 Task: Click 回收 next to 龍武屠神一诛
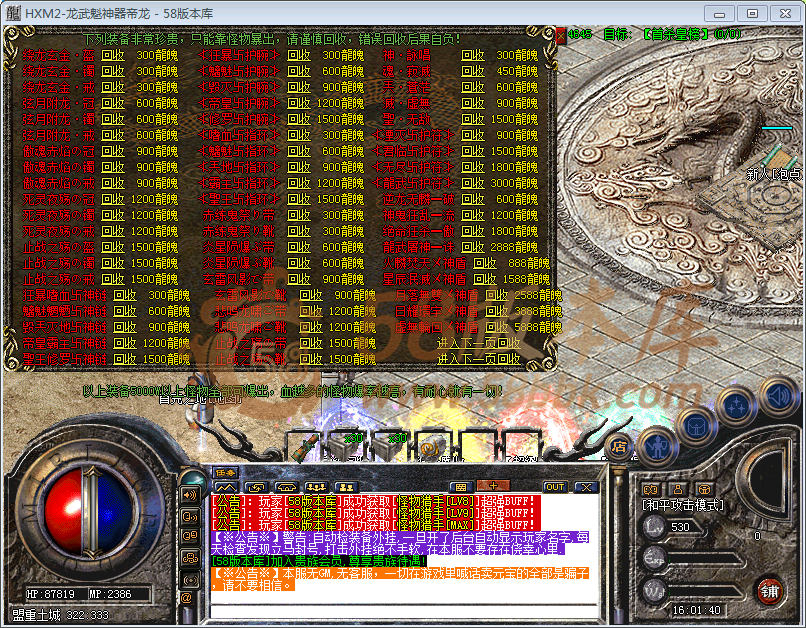(472, 247)
